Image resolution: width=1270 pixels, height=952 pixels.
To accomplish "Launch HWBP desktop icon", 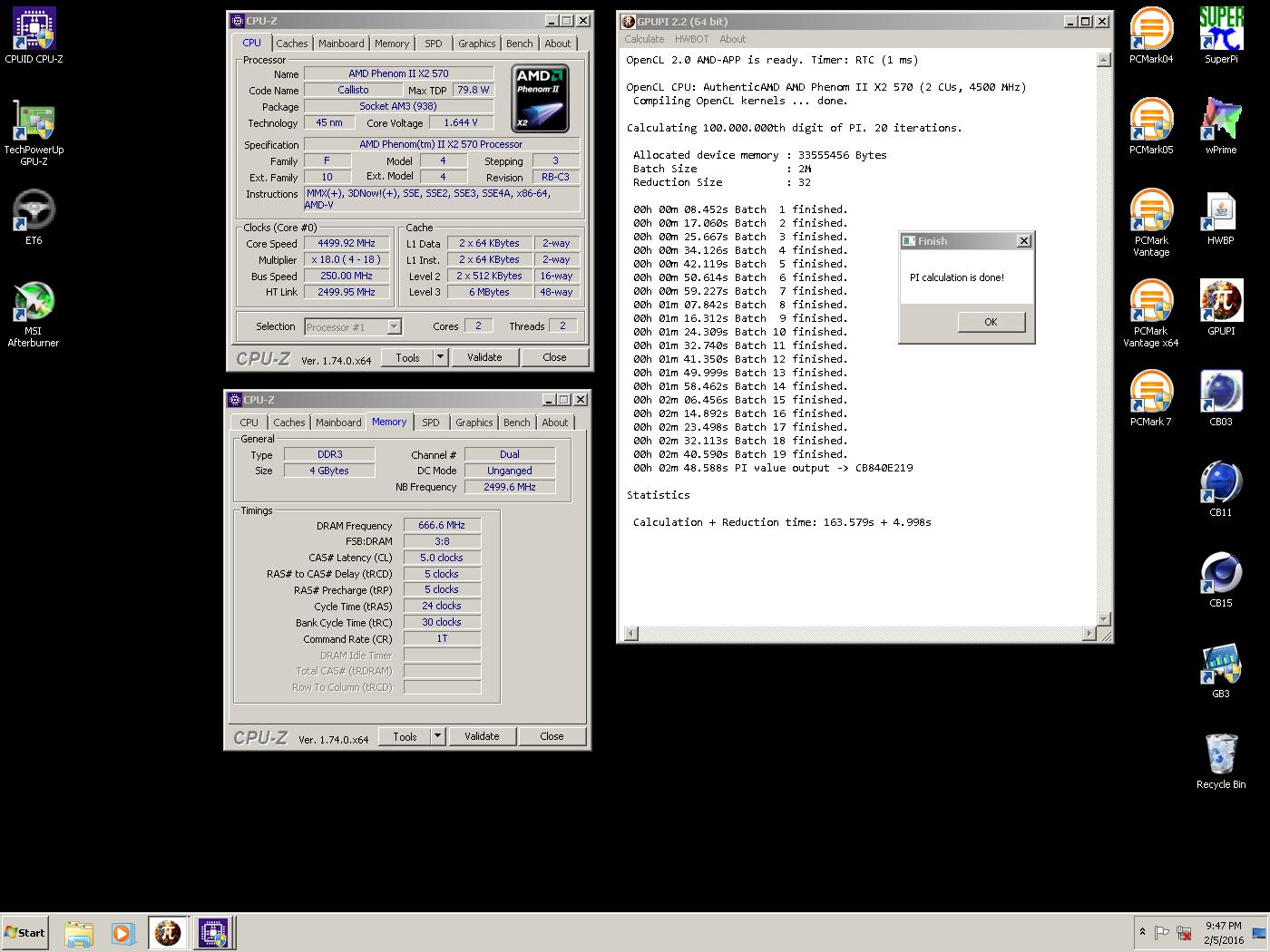I will pyautogui.click(x=1221, y=218).
